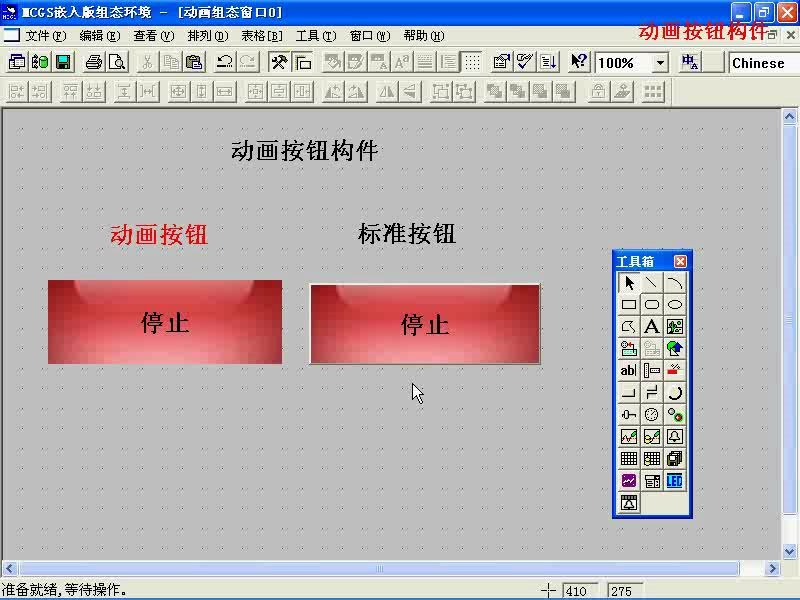The height and width of the screenshot is (600, 800).
Task: Activate the selection arrow in the toolbox
Action: pyautogui.click(x=630, y=281)
